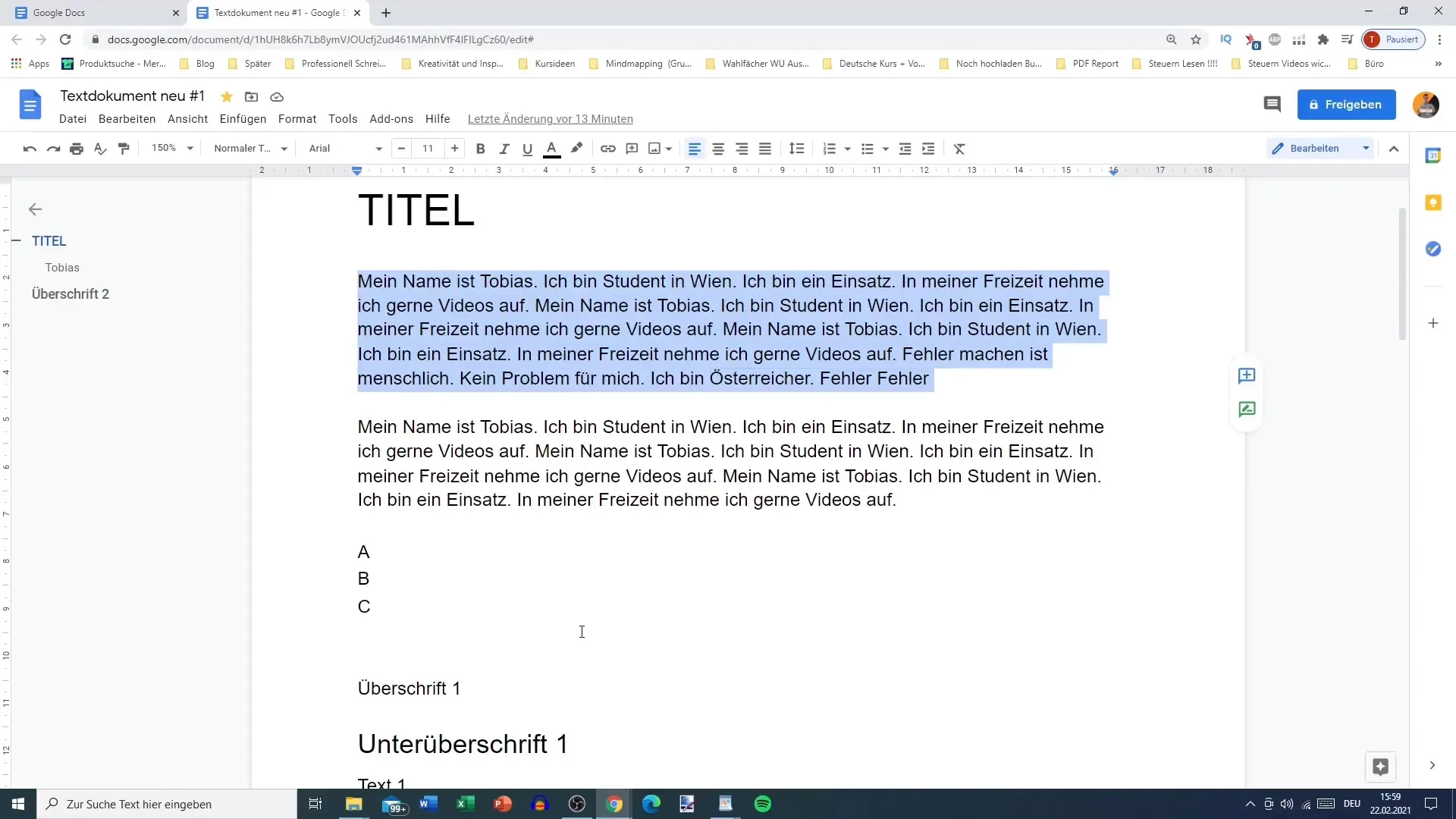1456x819 pixels.
Task: Toggle bold formatting
Action: (x=480, y=149)
